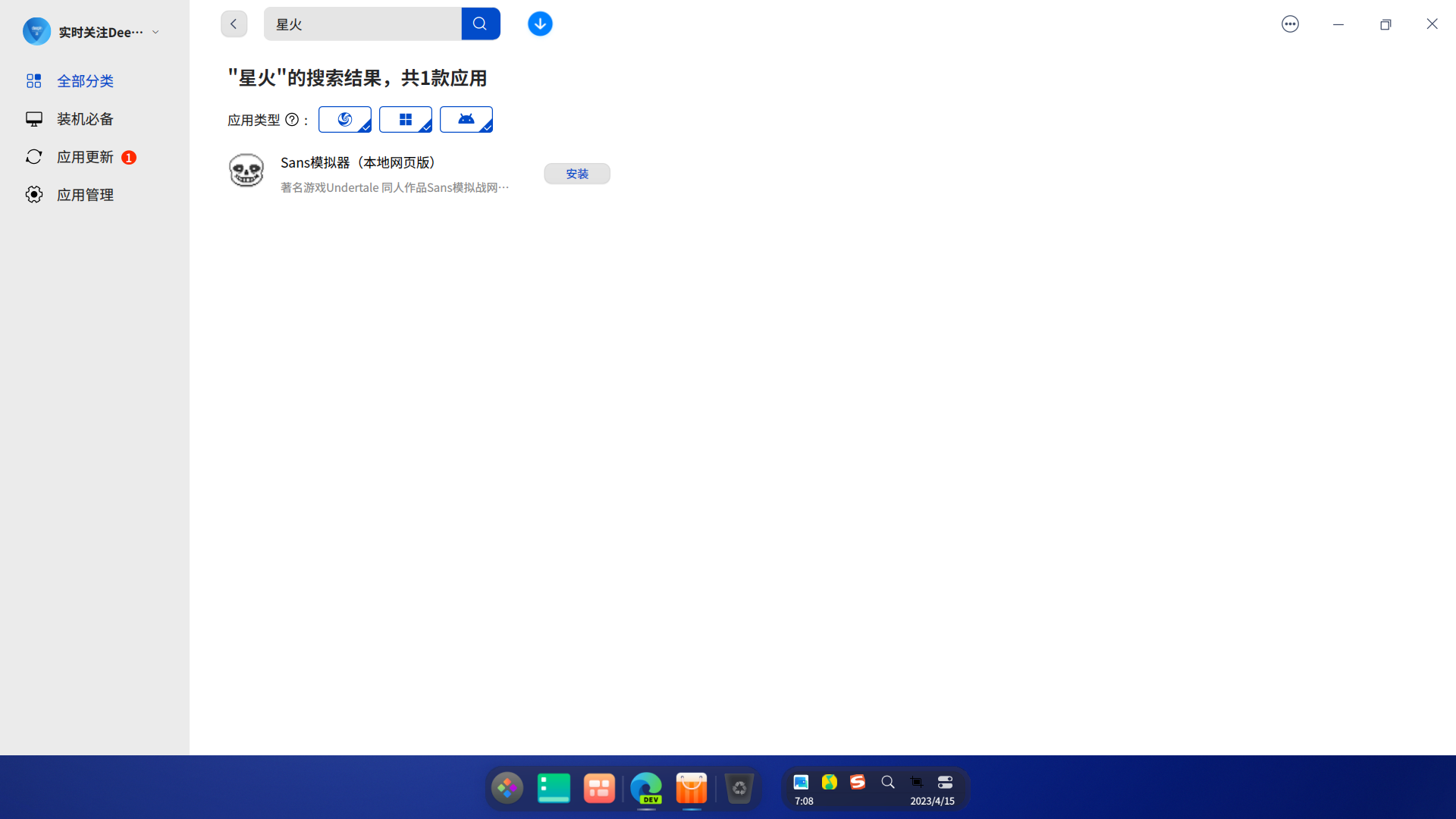Open 应用管理 settings section
The height and width of the screenshot is (819, 1456).
pyautogui.click(x=85, y=195)
